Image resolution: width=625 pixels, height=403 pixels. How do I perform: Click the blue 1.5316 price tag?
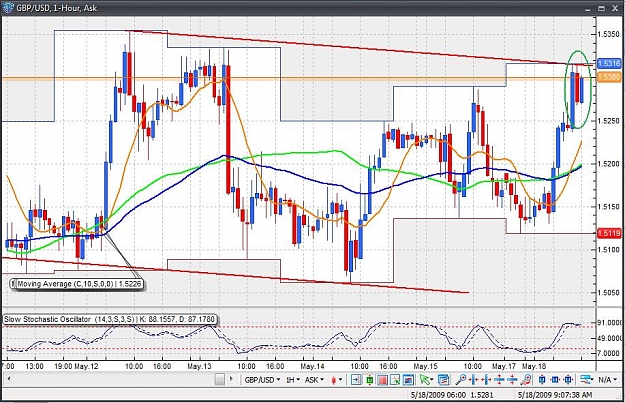(609, 63)
